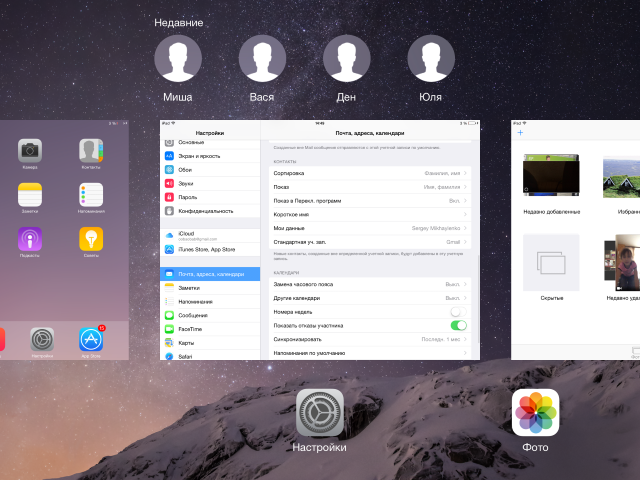This screenshot has height=480, width=640.
Task: Open the Настройки app icon below the cards
Action: [320, 413]
